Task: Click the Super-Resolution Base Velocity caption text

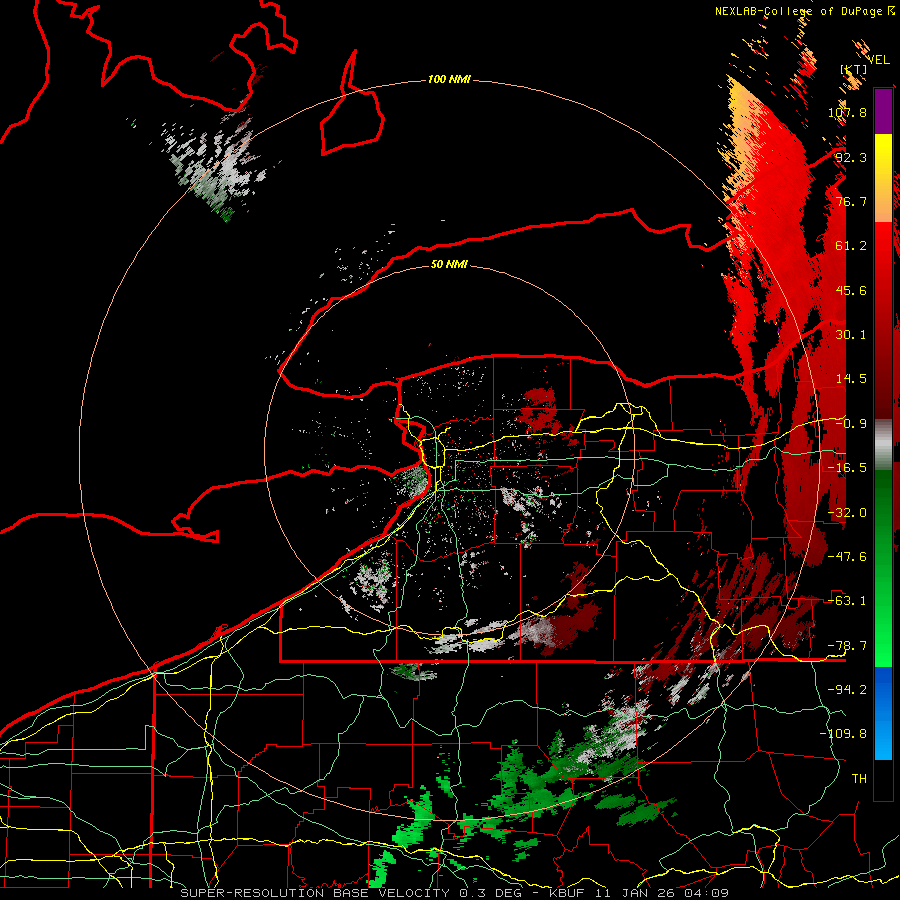Action: click(x=455, y=893)
